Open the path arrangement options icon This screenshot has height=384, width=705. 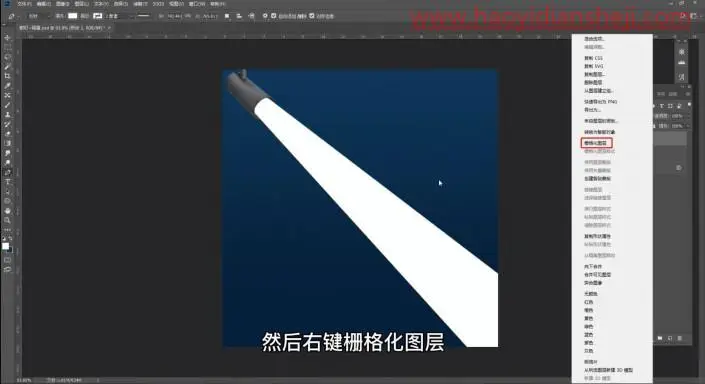click(251, 16)
